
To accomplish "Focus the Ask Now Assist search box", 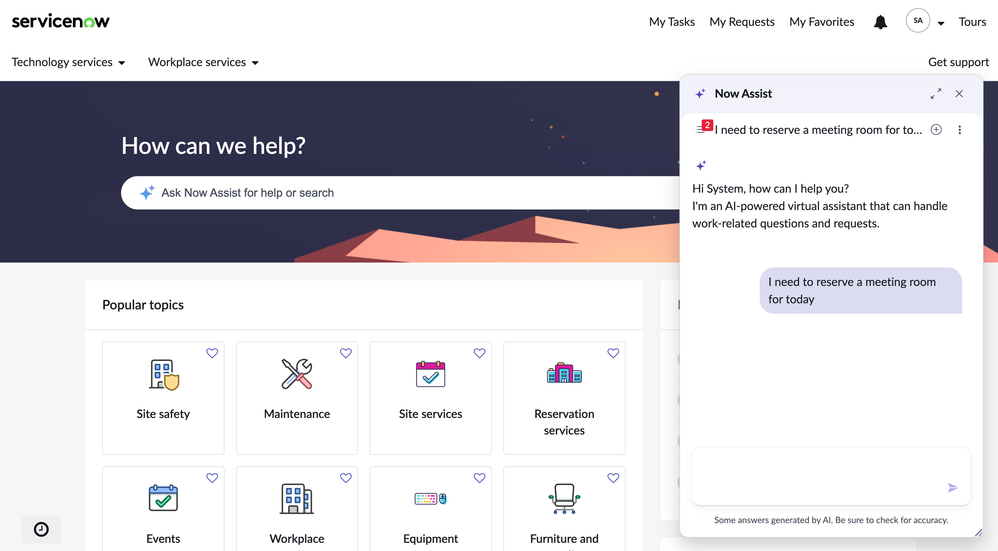I will (401, 193).
